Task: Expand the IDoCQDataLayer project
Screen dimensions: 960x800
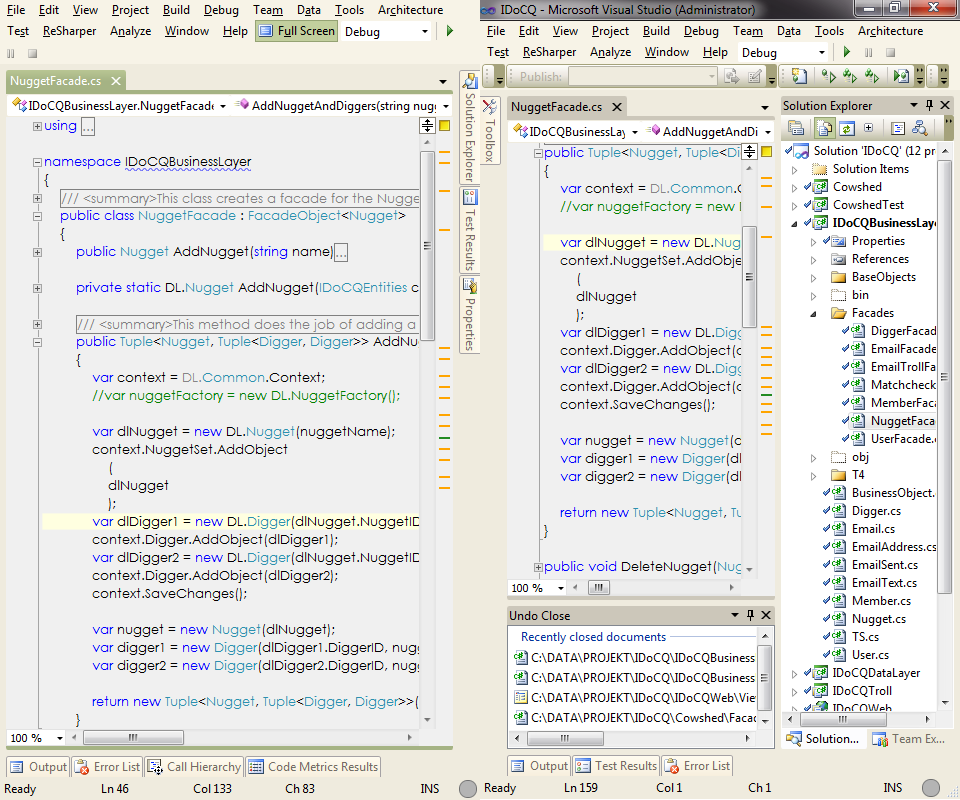Action: pos(795,673)
